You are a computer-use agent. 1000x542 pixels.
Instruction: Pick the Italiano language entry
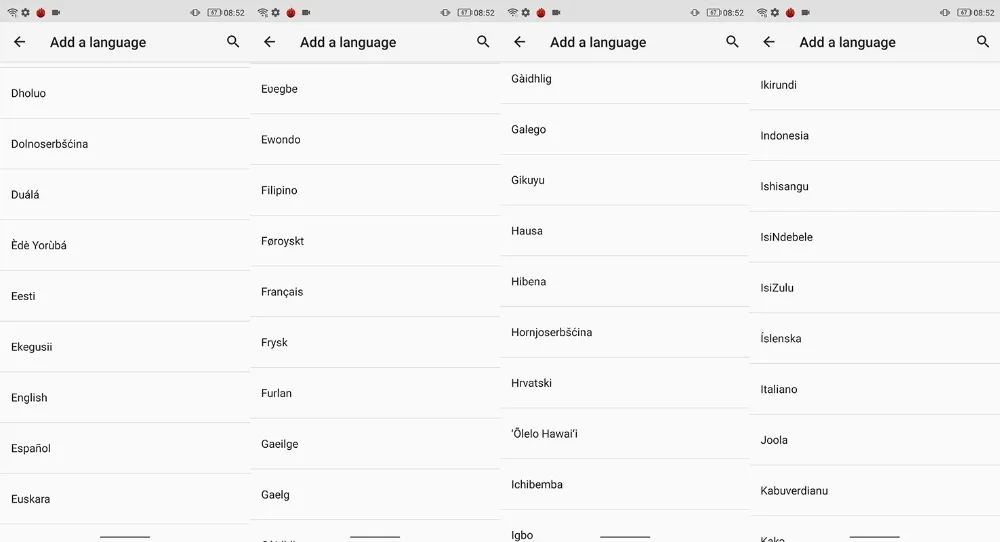875,389
